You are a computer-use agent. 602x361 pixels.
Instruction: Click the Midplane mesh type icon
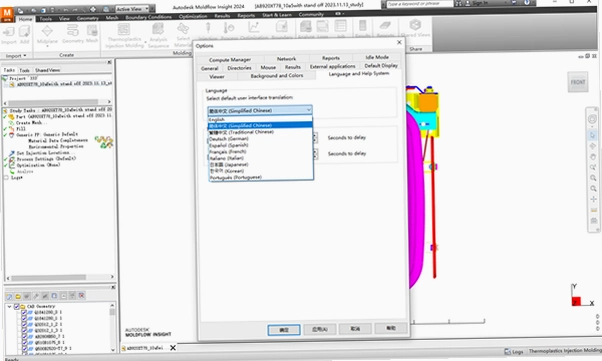(x=47, y=34)
